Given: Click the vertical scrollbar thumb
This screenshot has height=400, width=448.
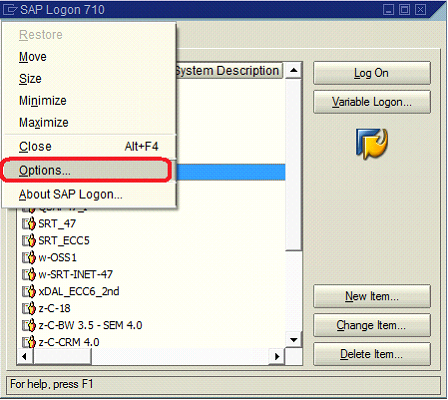Looking at the screenshot, I should pos(294,165).
